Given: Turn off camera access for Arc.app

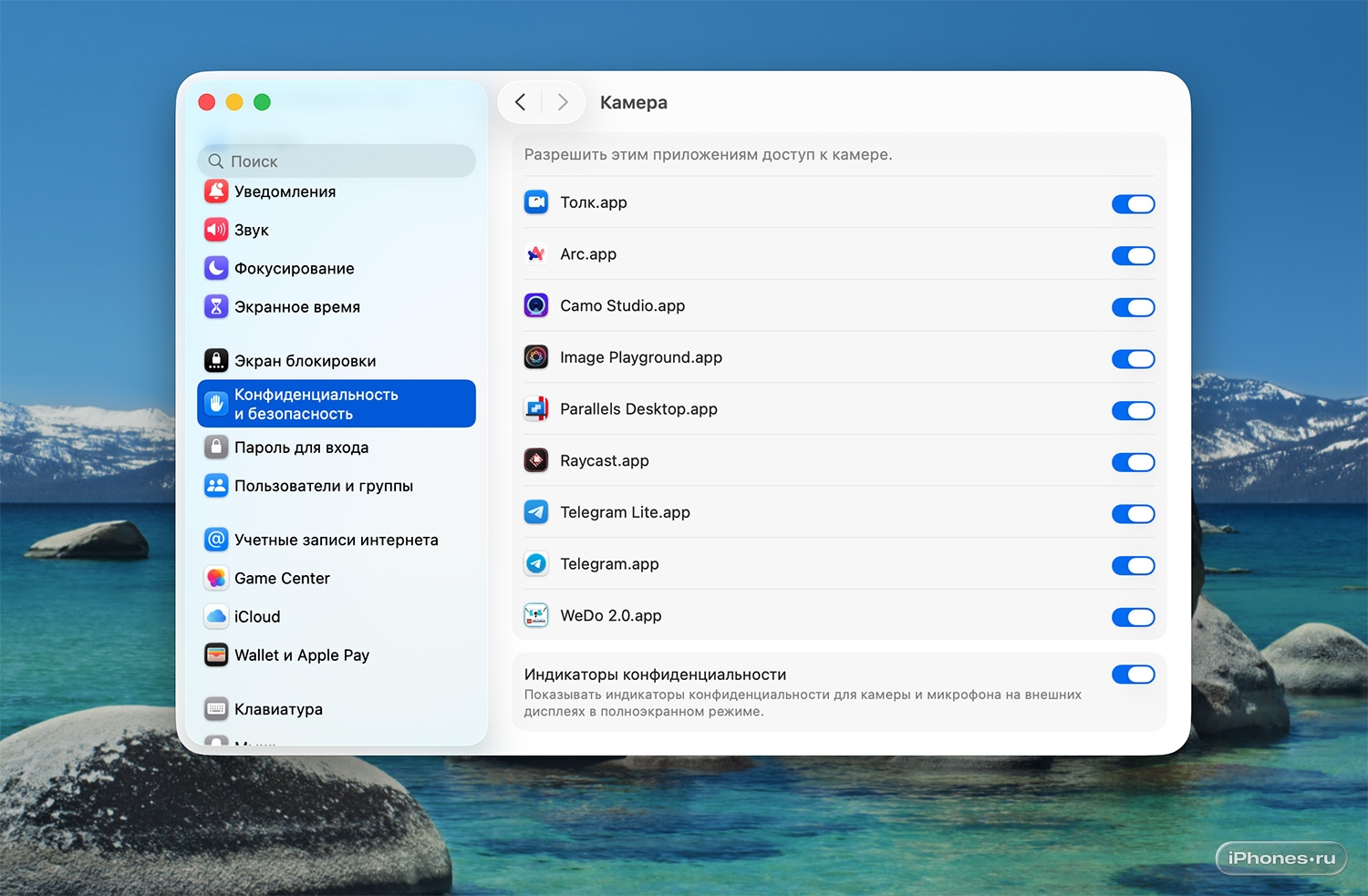Looking at the screenshot, I should tap(1134, 256).
